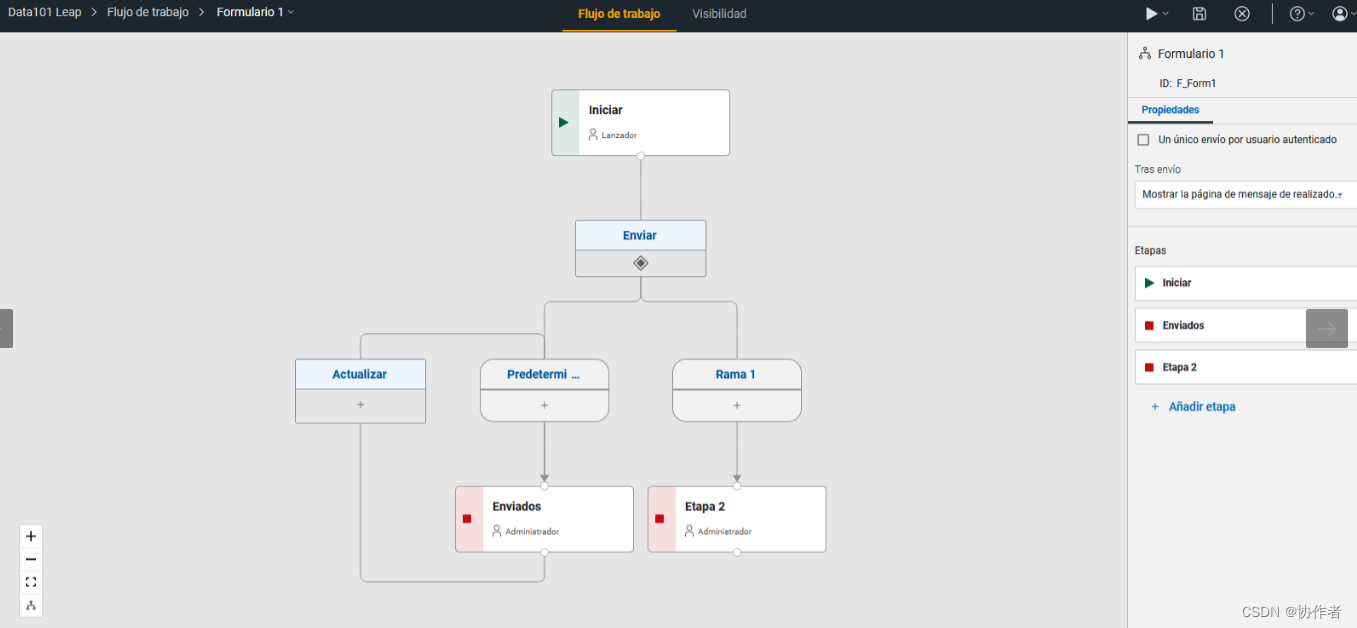Click the auto-layout hierarchy icon
The height and width of the screenshot is (628, 1357).
coord(31,605)
